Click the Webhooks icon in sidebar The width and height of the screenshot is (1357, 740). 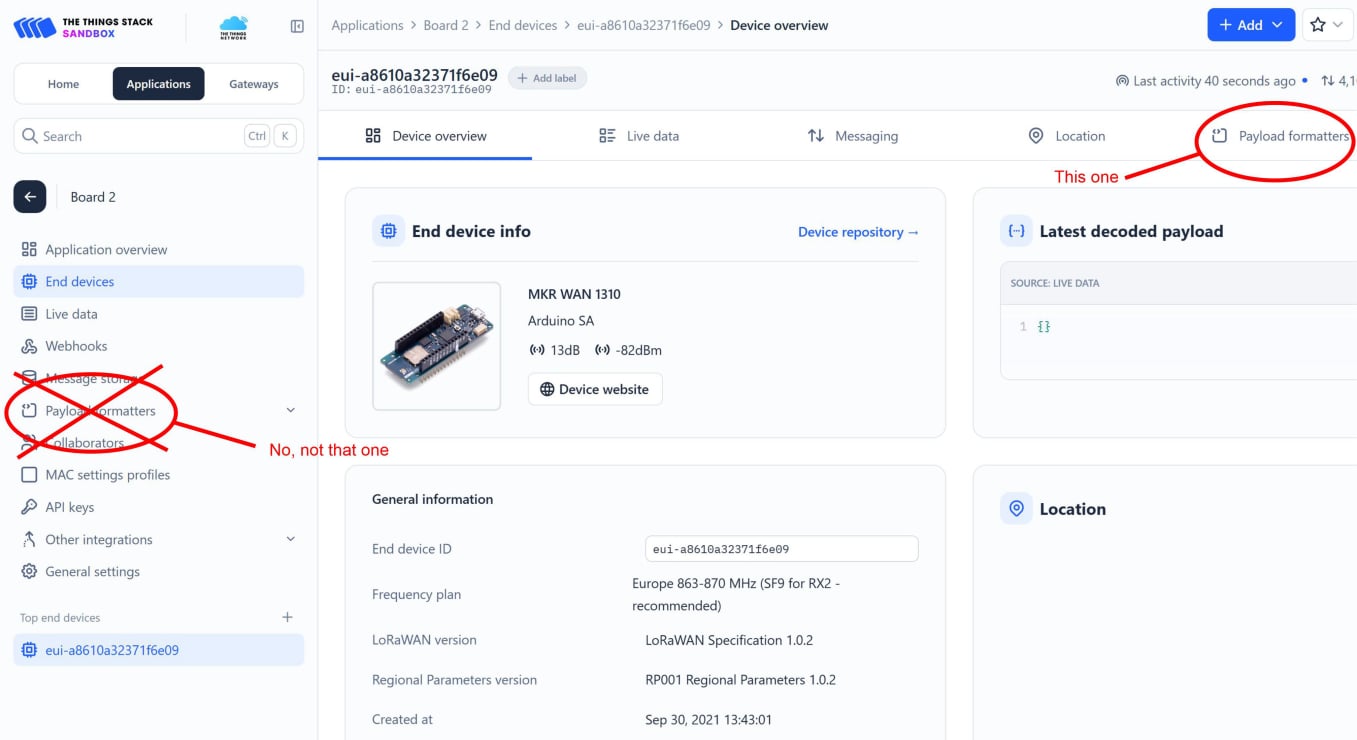[28, 346]
